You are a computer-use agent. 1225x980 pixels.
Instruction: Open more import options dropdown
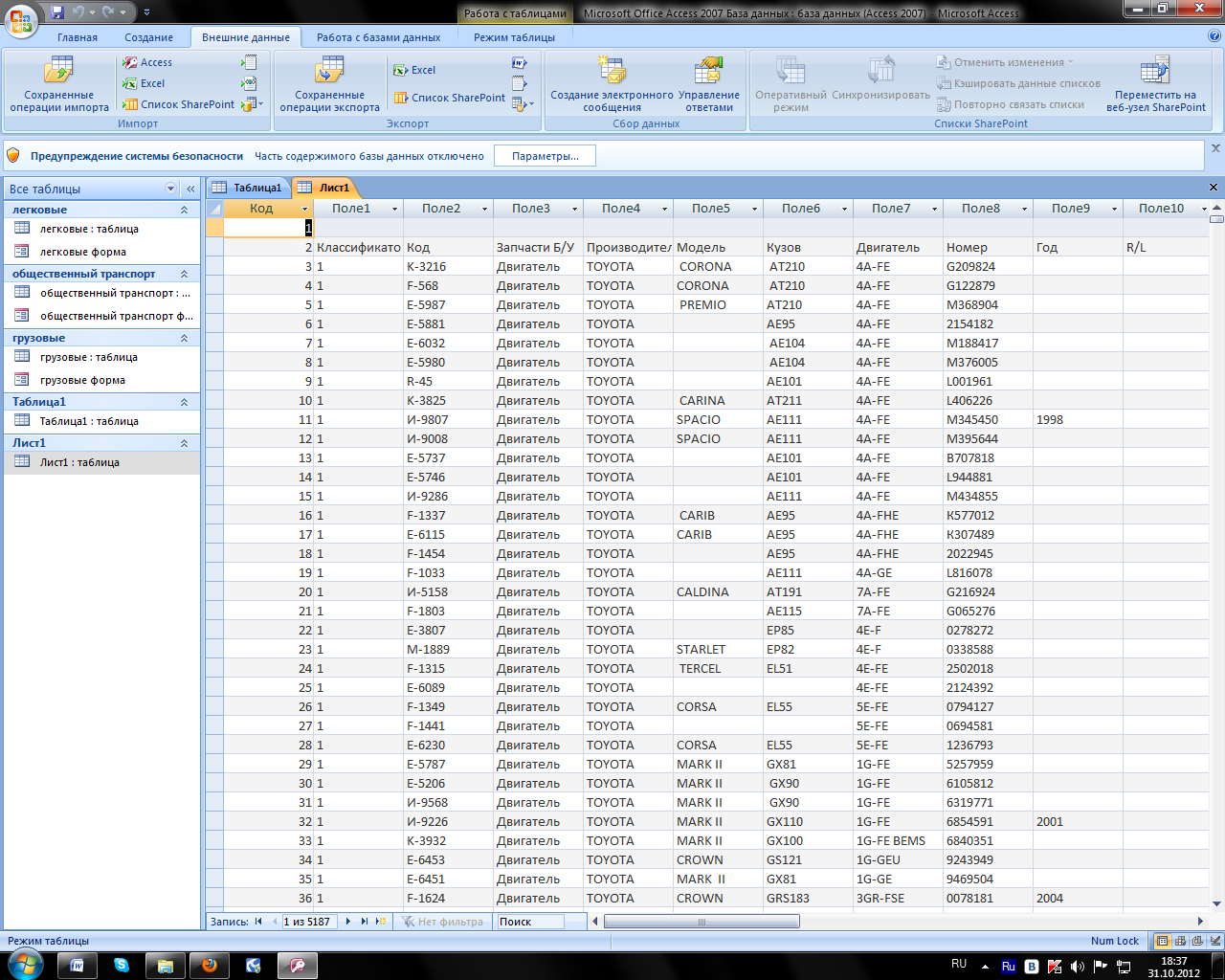(253, 104)
